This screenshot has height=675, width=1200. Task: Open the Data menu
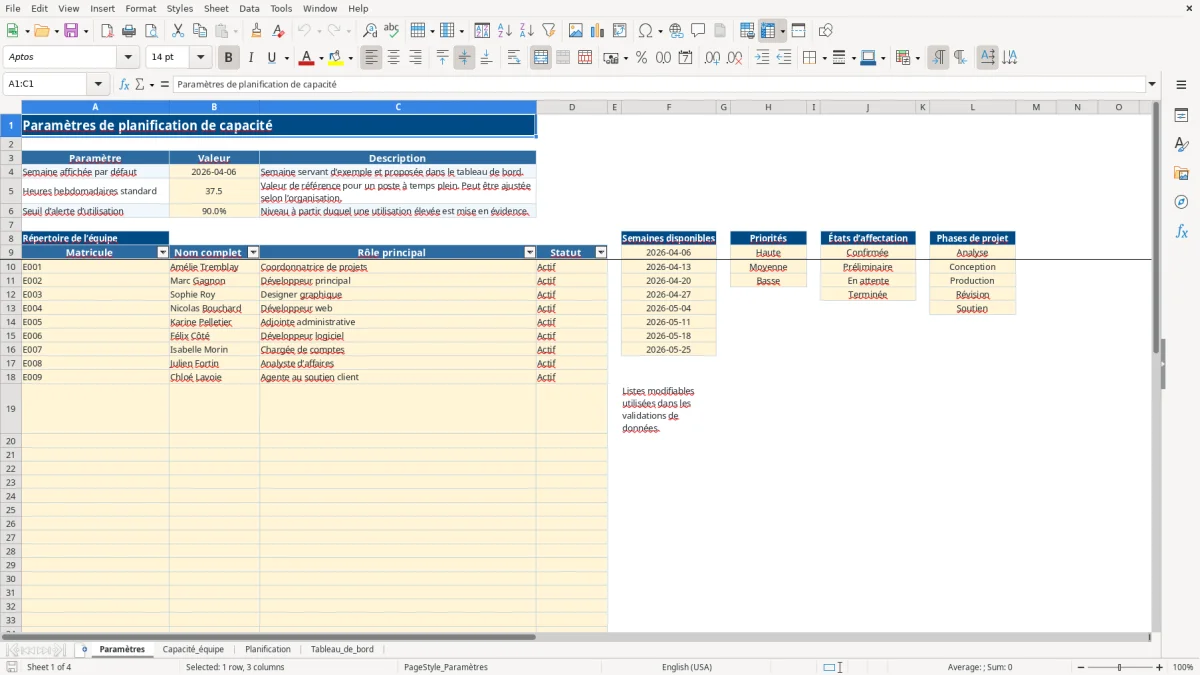[x=249, y=8]
